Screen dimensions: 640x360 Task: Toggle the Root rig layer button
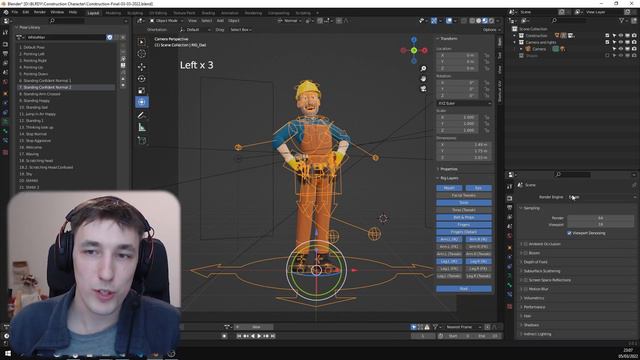(x=464, y=289)
